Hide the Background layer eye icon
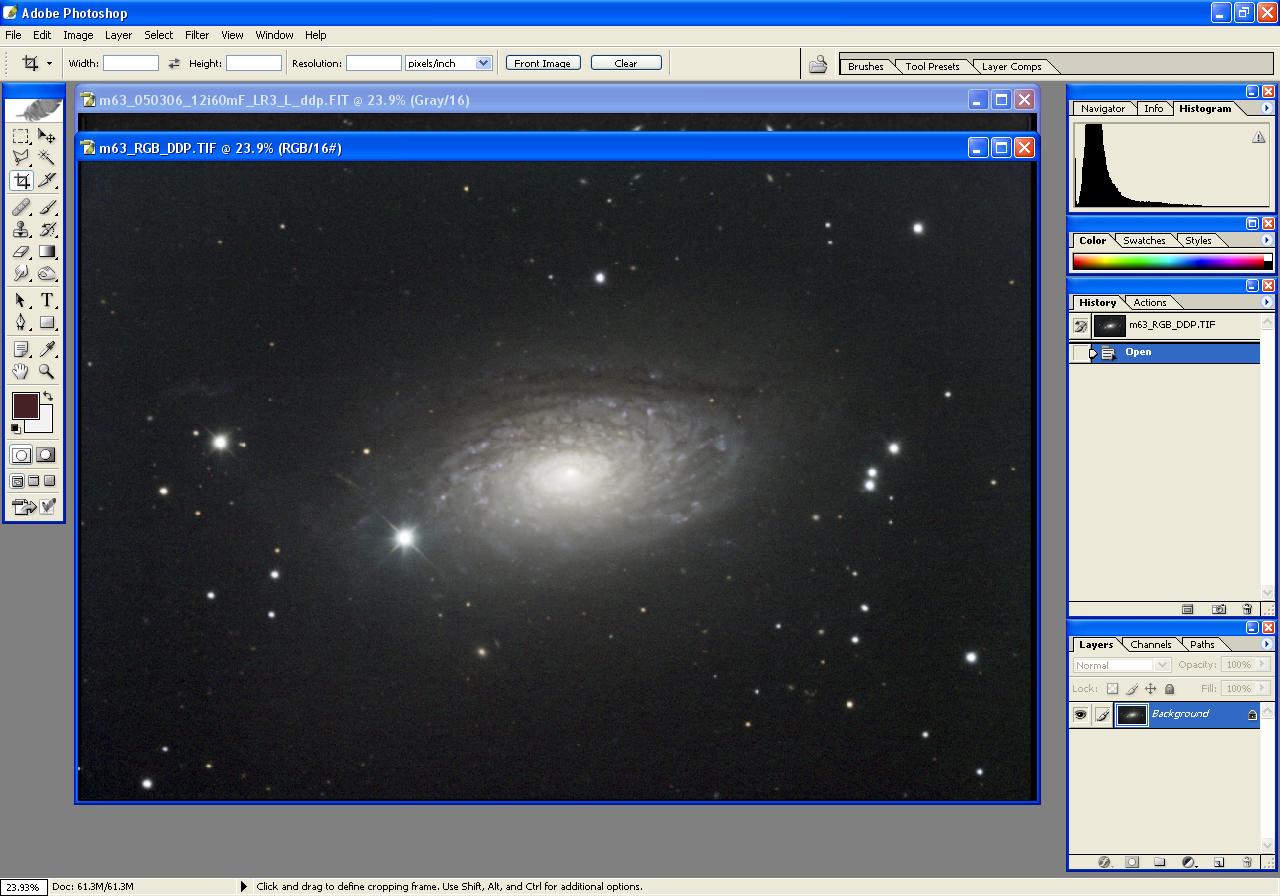Image resolution: width=1280 pixels, height=896 pixels. click(x=1080, y=714)
